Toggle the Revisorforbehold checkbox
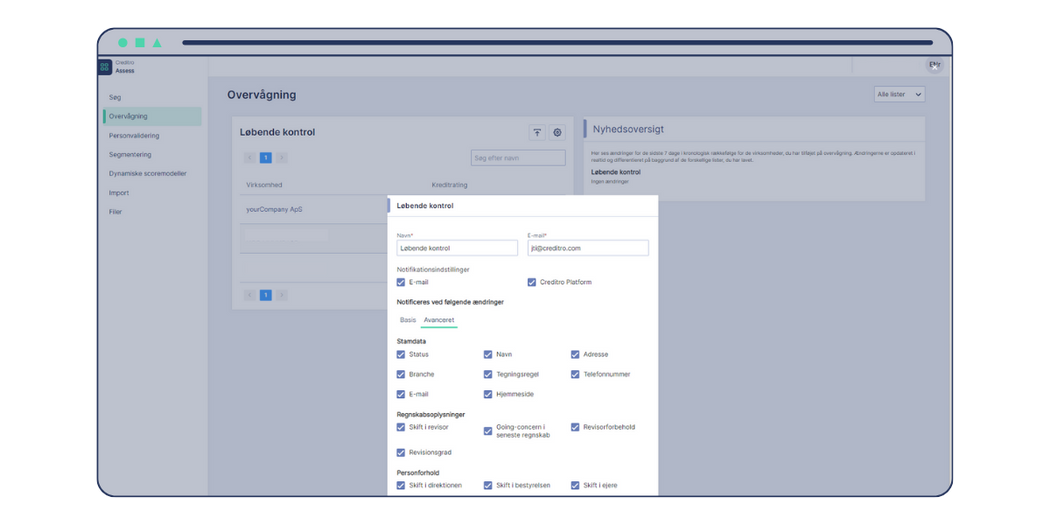 coord(575,427)
